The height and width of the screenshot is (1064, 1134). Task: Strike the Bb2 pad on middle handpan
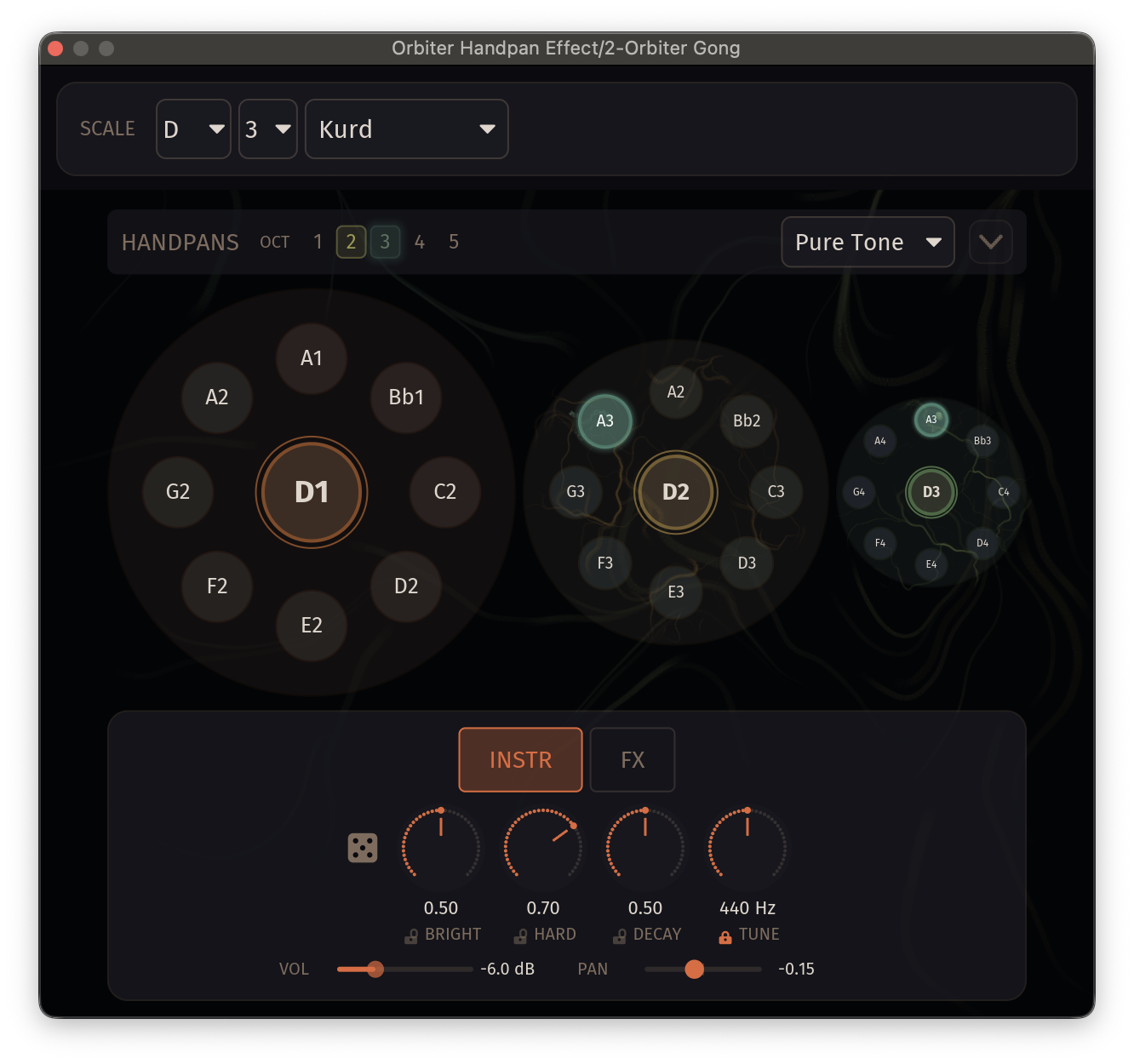click(x=747, y=421)
